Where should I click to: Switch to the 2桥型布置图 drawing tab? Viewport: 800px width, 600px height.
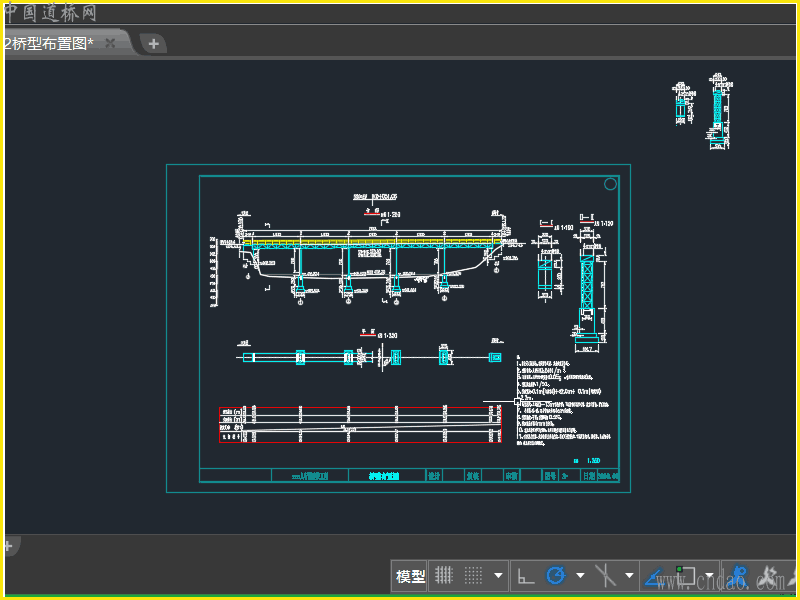click(x=50, y=43)
